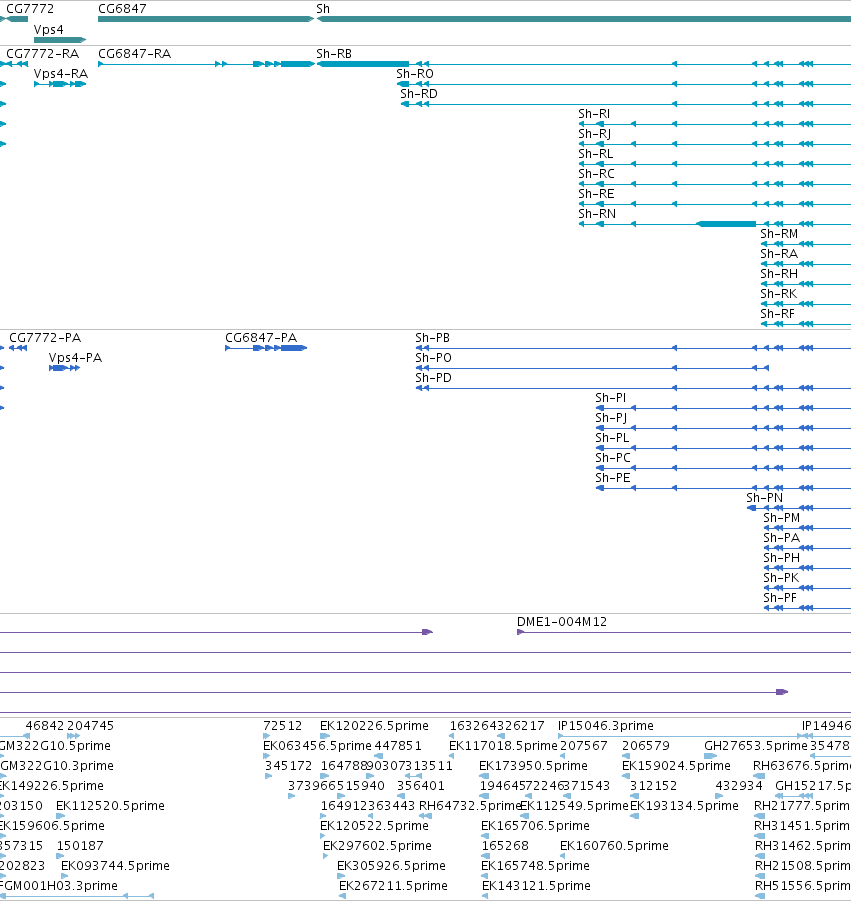The height and width of the screenshot is (901, 851).
Task: Select the Sh-PJ protein label
Action: tap(611, 418)
